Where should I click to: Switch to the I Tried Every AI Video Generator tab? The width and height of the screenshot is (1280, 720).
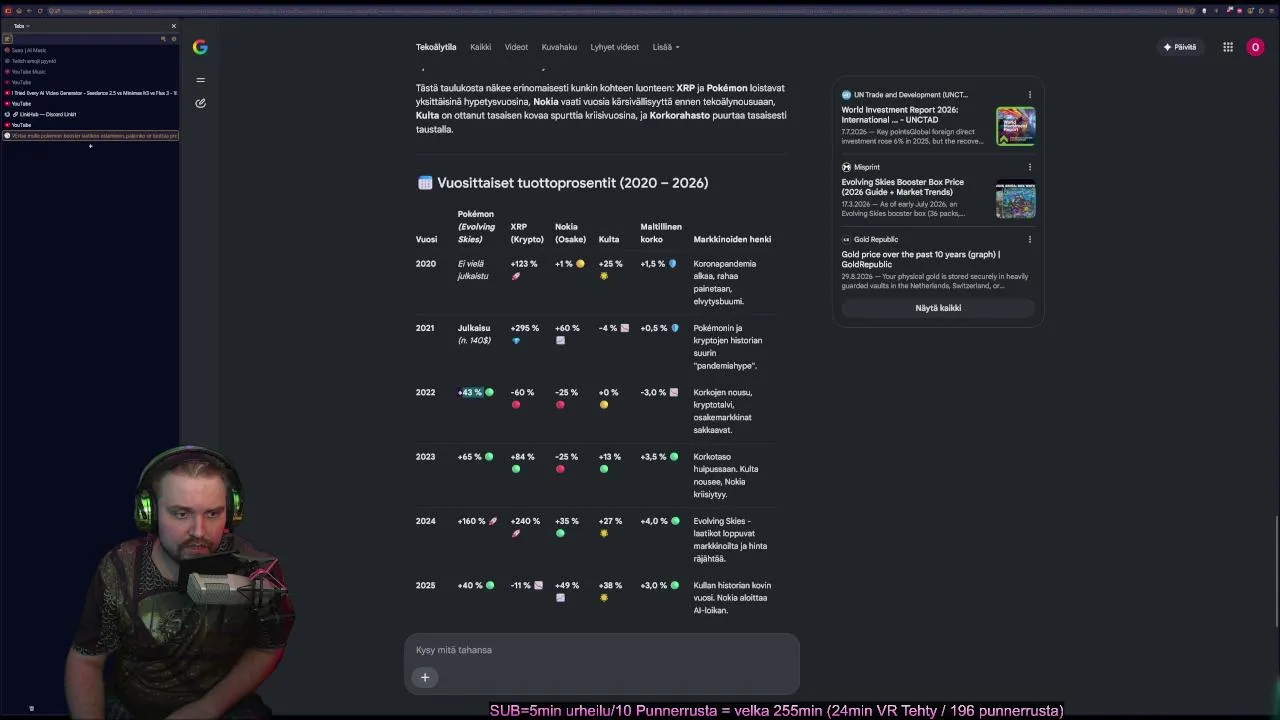[90, 93]
